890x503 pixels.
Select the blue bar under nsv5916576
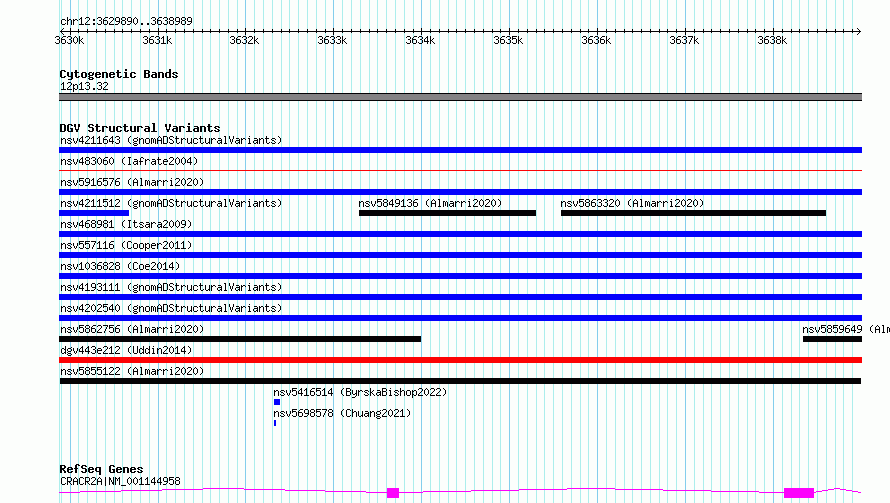(x=460, y=192)
